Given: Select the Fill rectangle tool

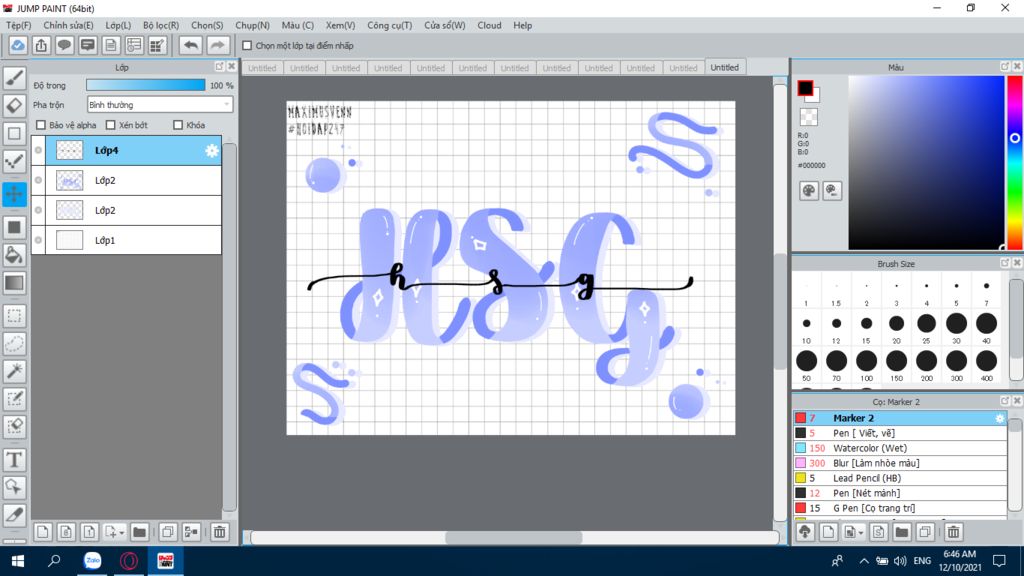Looking at the screenshot, I should [x=14, y=227].
